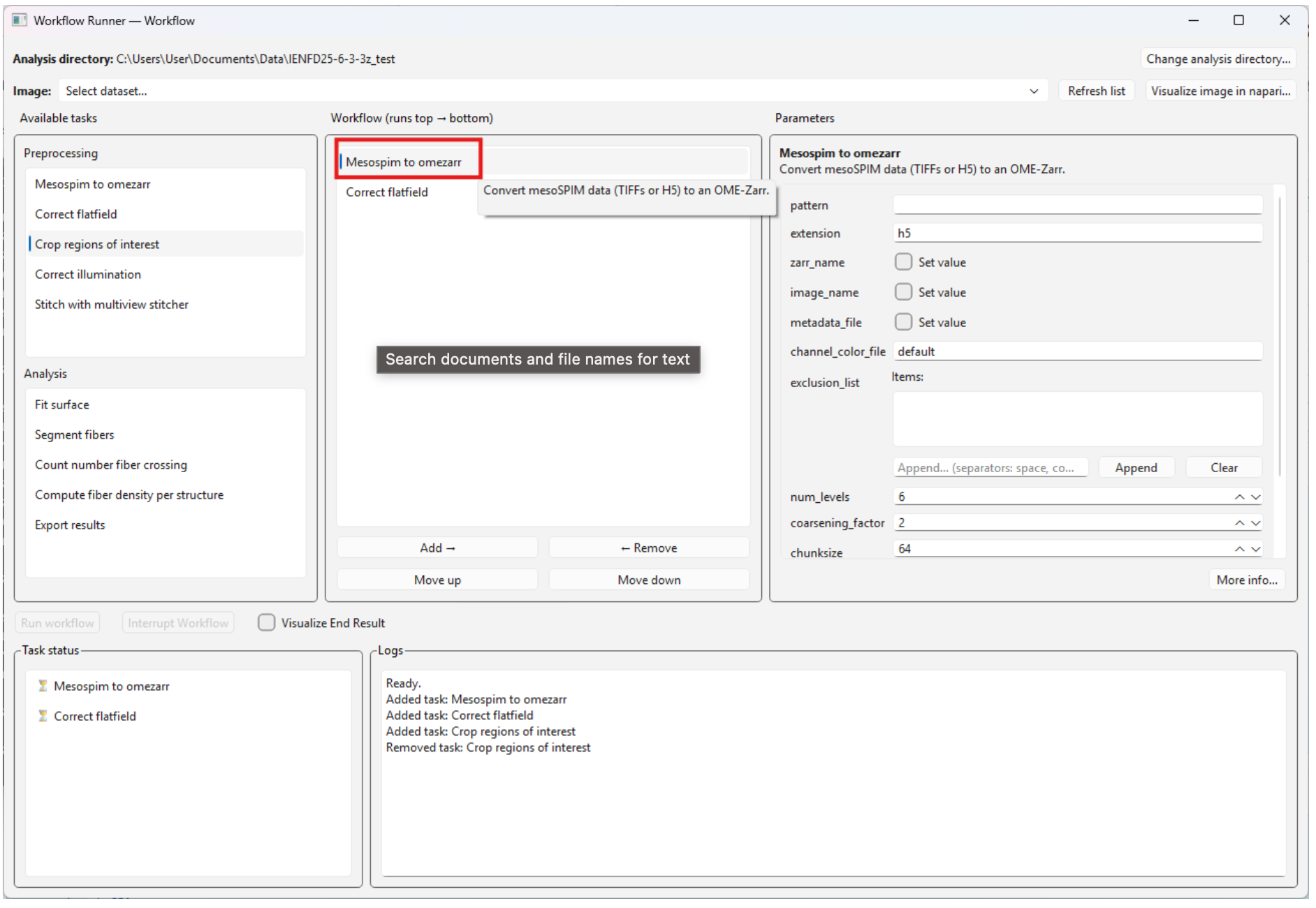Decrease chunksize with the down arrow

1255,552
